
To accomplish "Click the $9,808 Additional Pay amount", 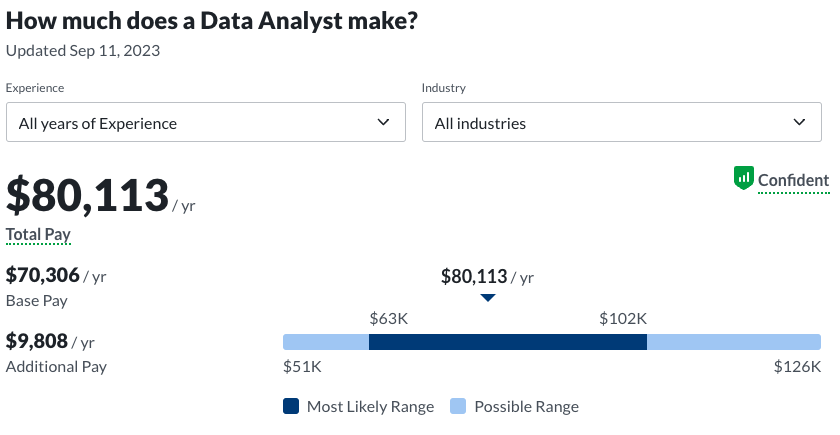I will pos(36,341).
